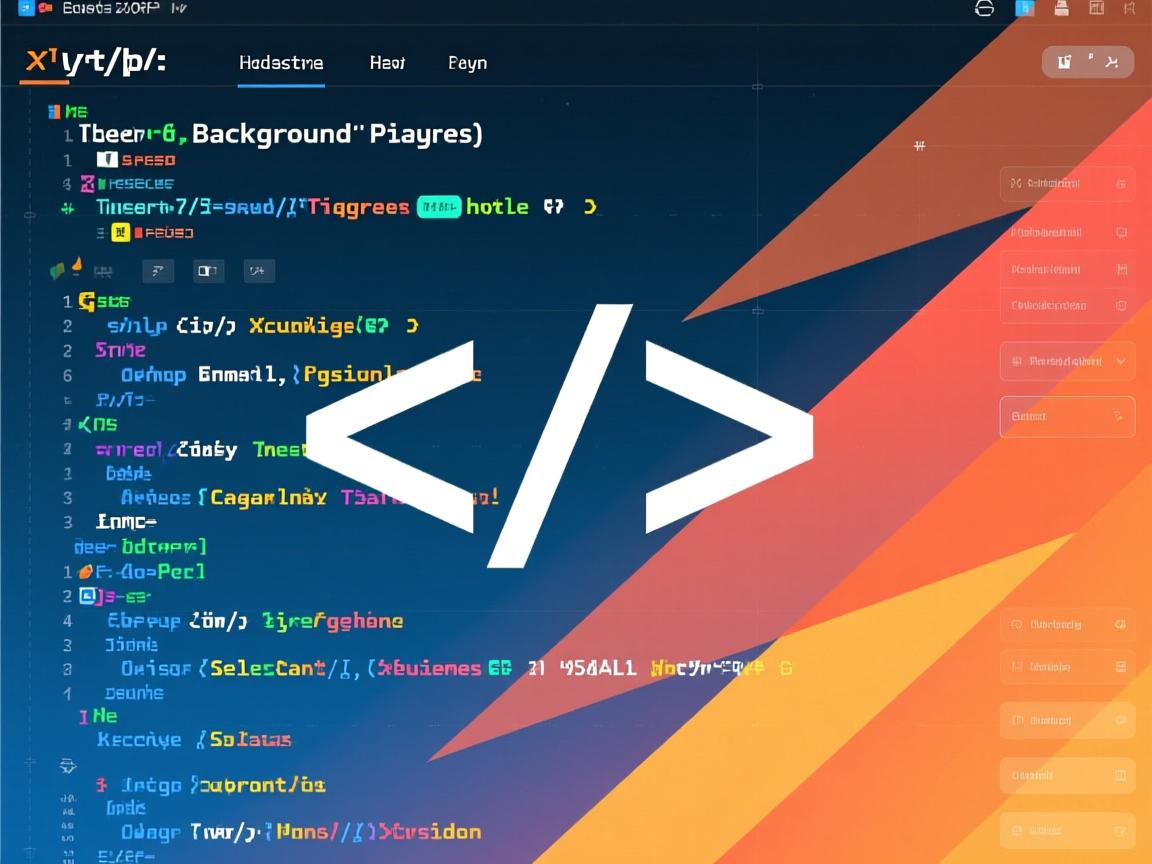Click the red icon beside the blue app icon

45,8
